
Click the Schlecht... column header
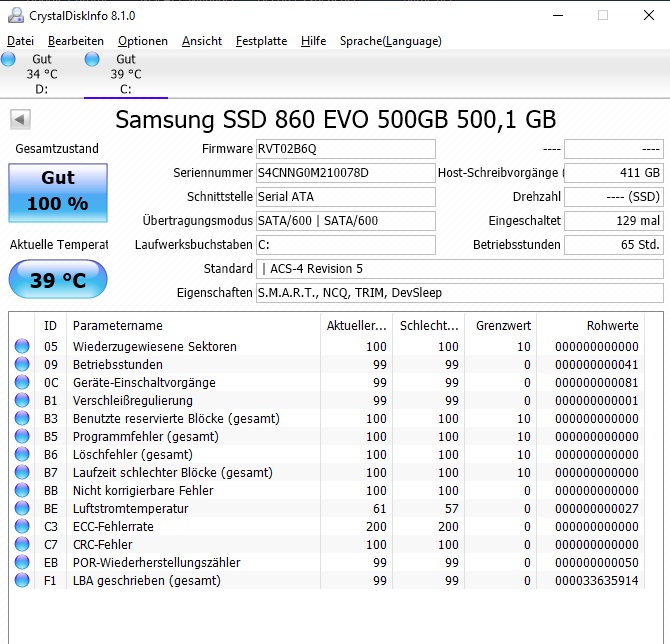(429, 326)
